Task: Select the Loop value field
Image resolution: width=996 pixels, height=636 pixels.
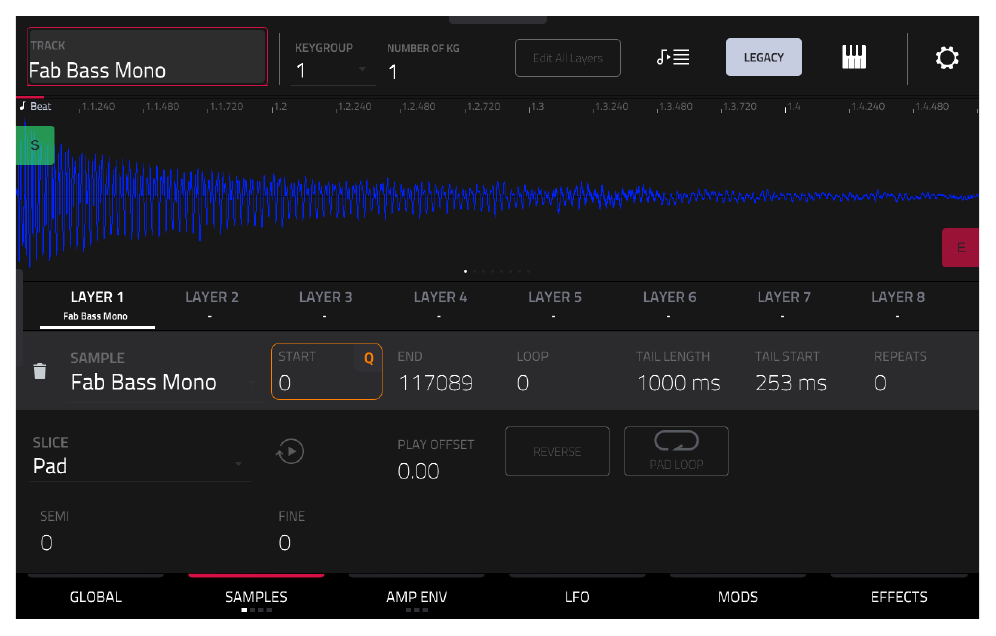Action: [522, 383]
